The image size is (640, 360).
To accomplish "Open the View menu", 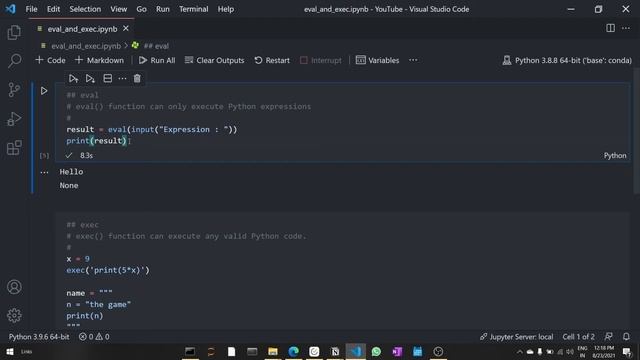I will coord(118,9).
